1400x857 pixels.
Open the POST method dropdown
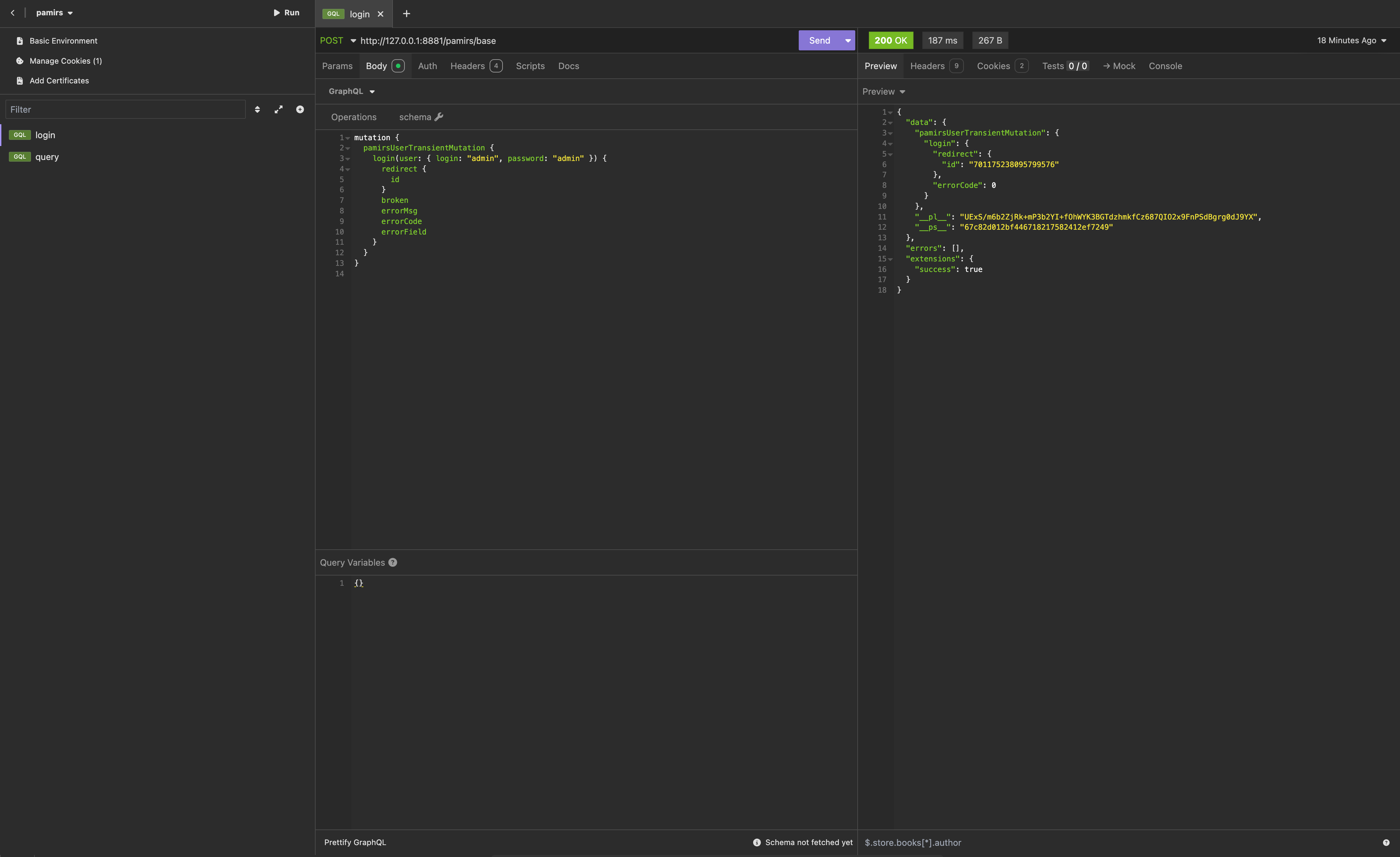point(353,41)
